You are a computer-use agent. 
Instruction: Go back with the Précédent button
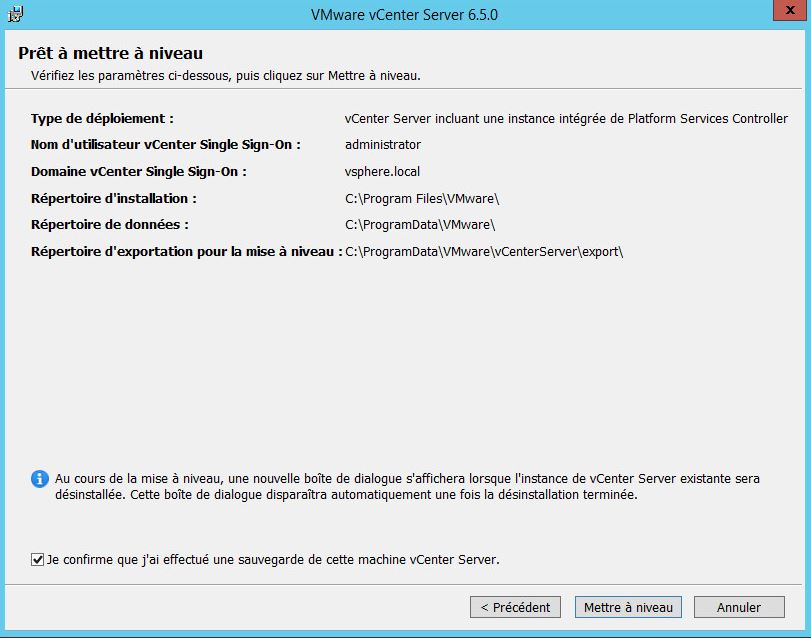(x=515, y=607)
